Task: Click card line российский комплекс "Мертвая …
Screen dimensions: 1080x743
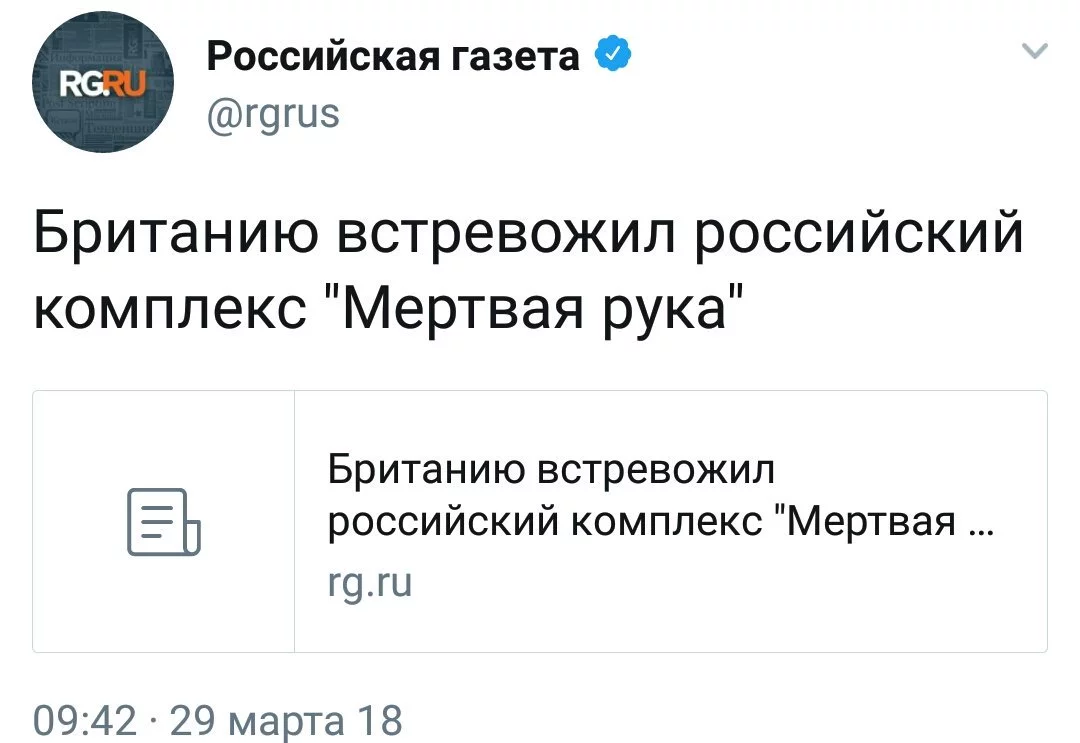Action: coord(661,521)
